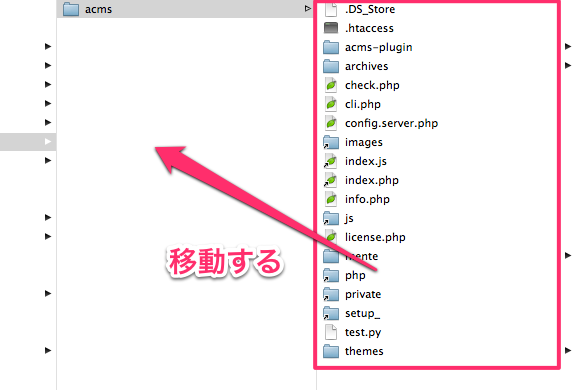Expand the archives folder arrow
The width and height of the screenshot is (574, 390).
click(568, 66)
